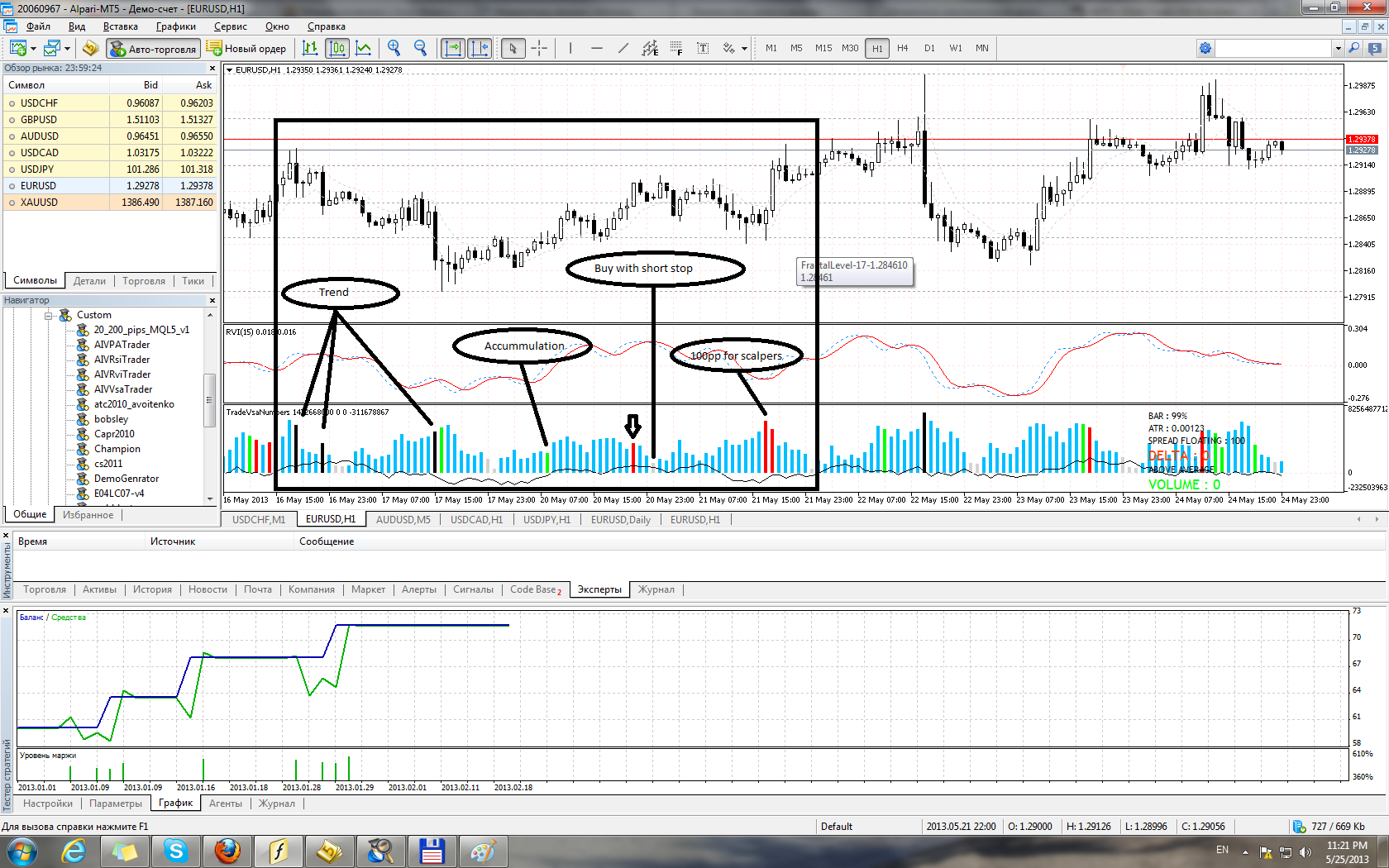This screenshot has width=1389, height=868.
Task: Collapse the Custom folder in Navigator
Action: (49, 316)
